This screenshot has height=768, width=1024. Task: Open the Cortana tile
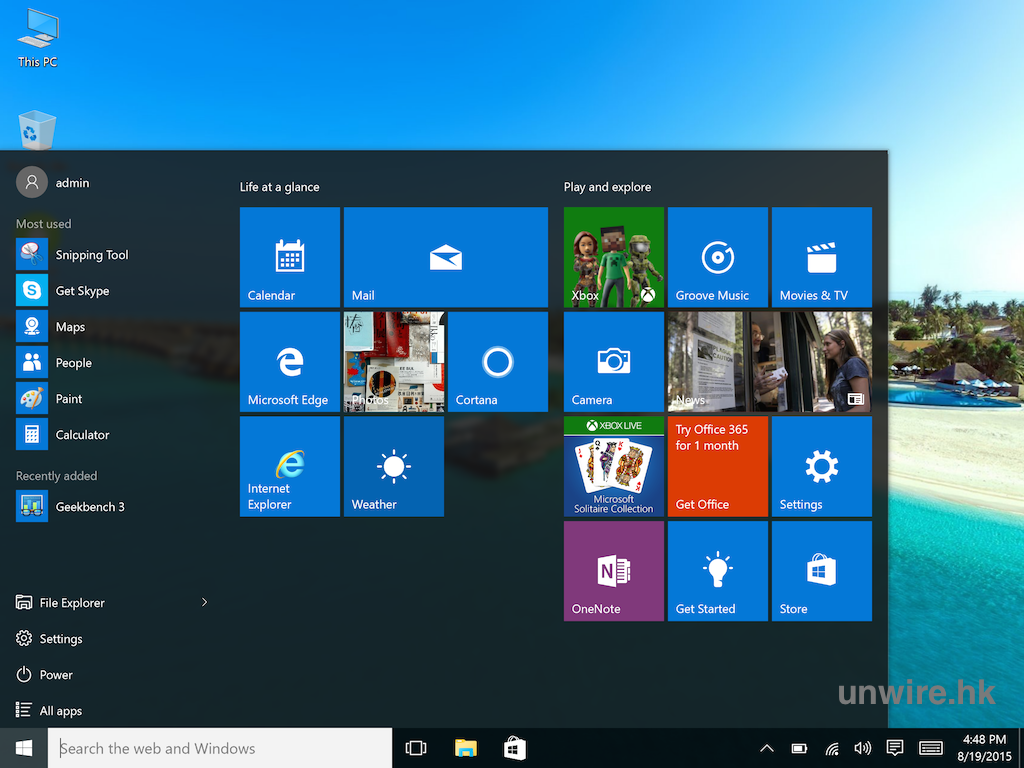(498, 362)
